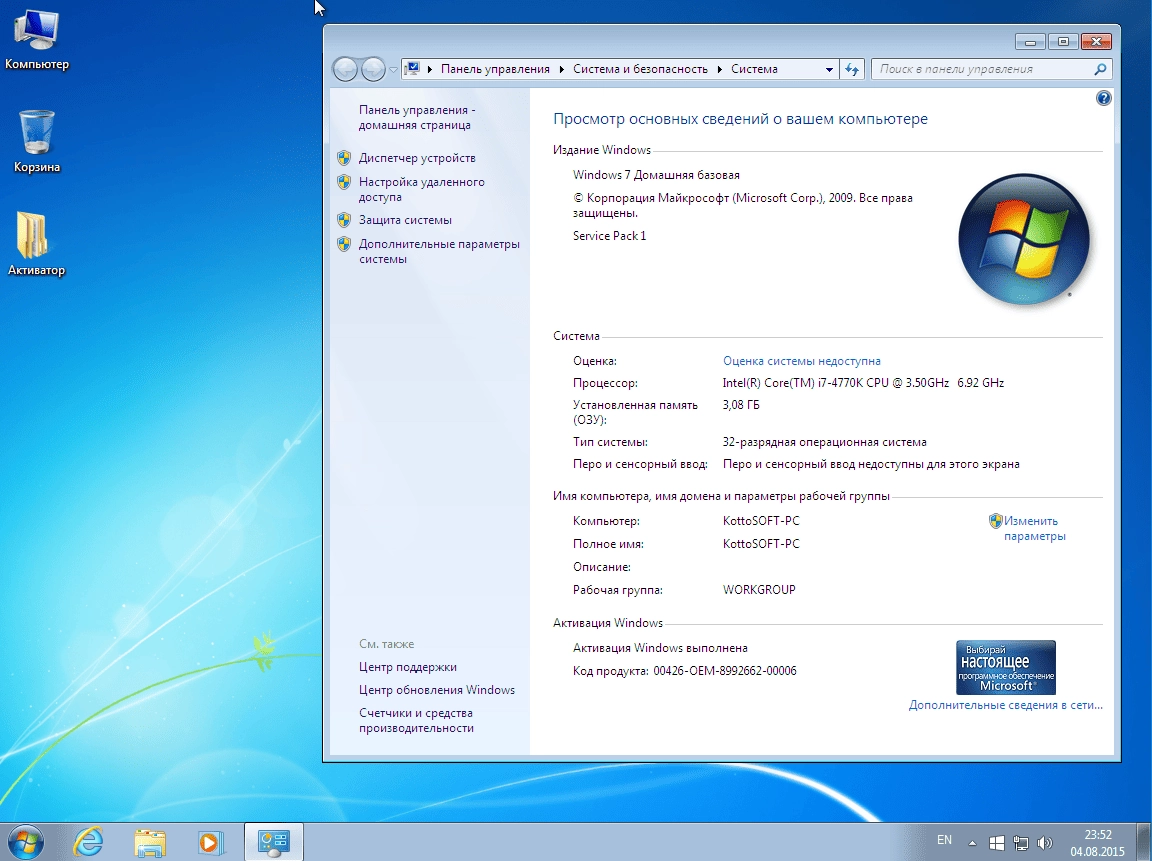Click Изменить параметры link
Screen dimensions: 1152x861
(1034, 528)
